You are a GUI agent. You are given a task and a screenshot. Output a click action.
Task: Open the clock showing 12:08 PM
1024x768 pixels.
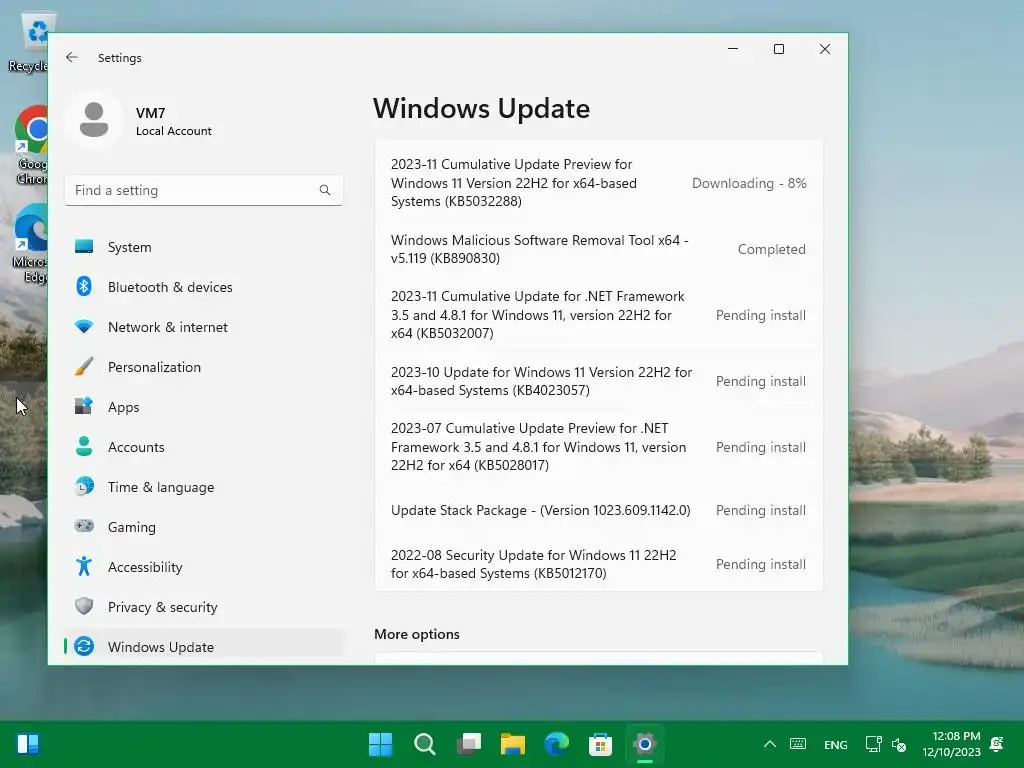pyautogui.click(x=952, y=744)
